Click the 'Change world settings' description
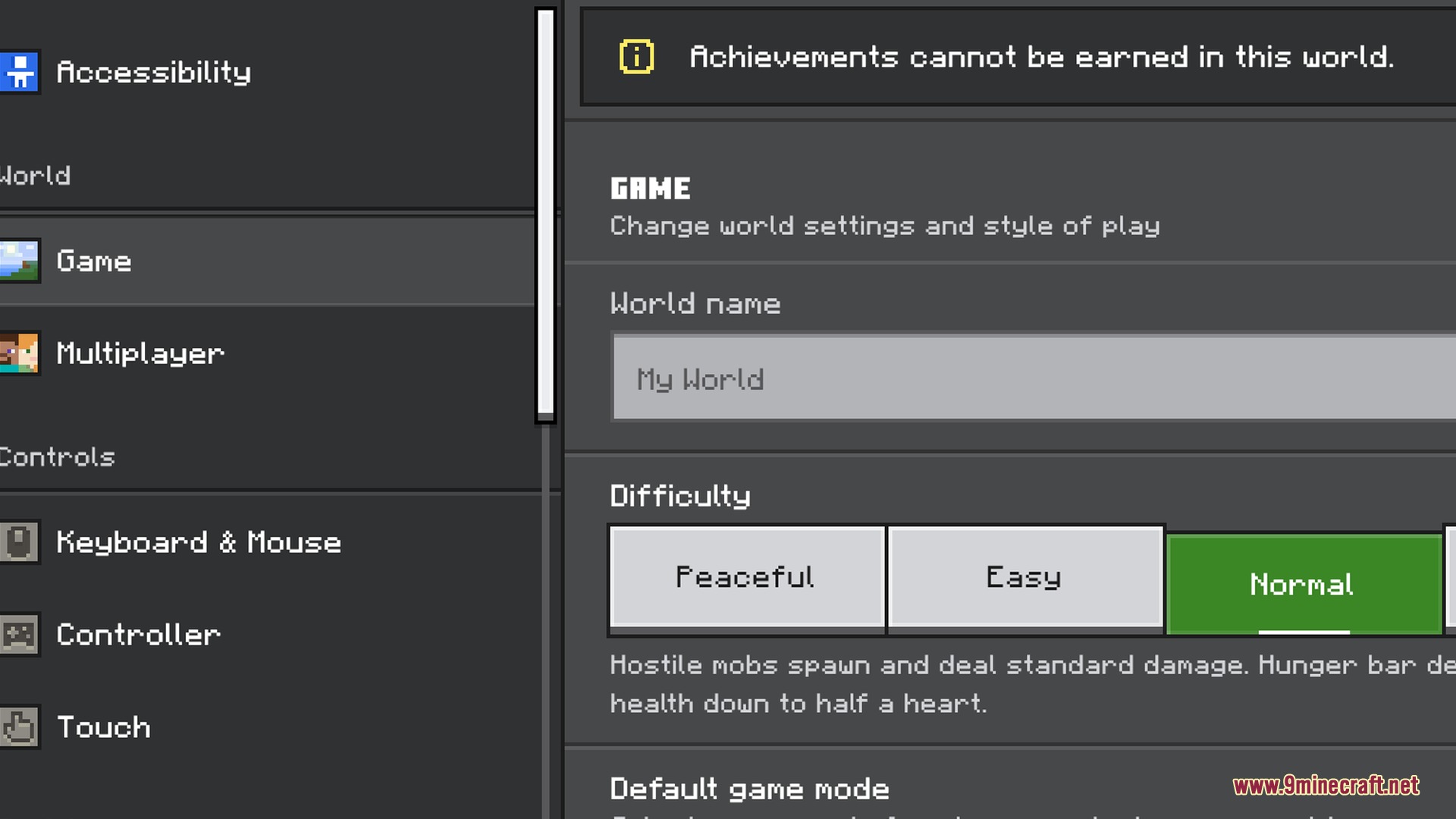The height and width of the screenshot is (819, 1456). coord(885,226)
